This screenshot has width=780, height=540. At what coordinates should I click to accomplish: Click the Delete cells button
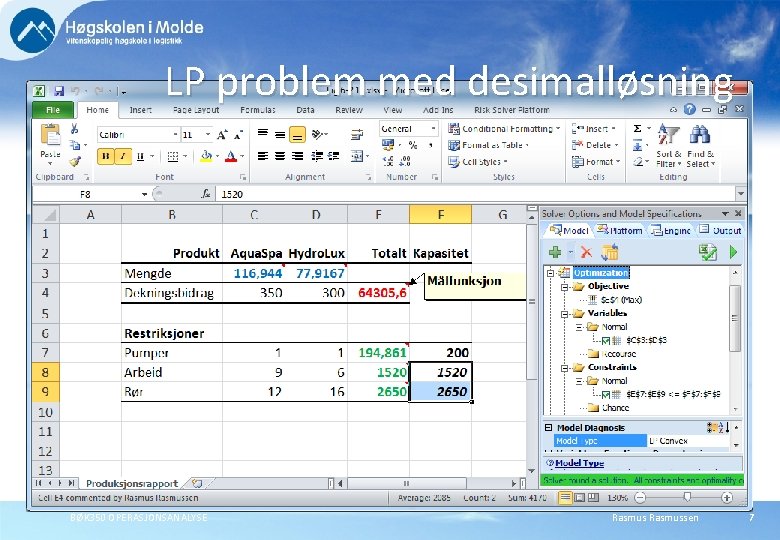click(x=594, y=145)
